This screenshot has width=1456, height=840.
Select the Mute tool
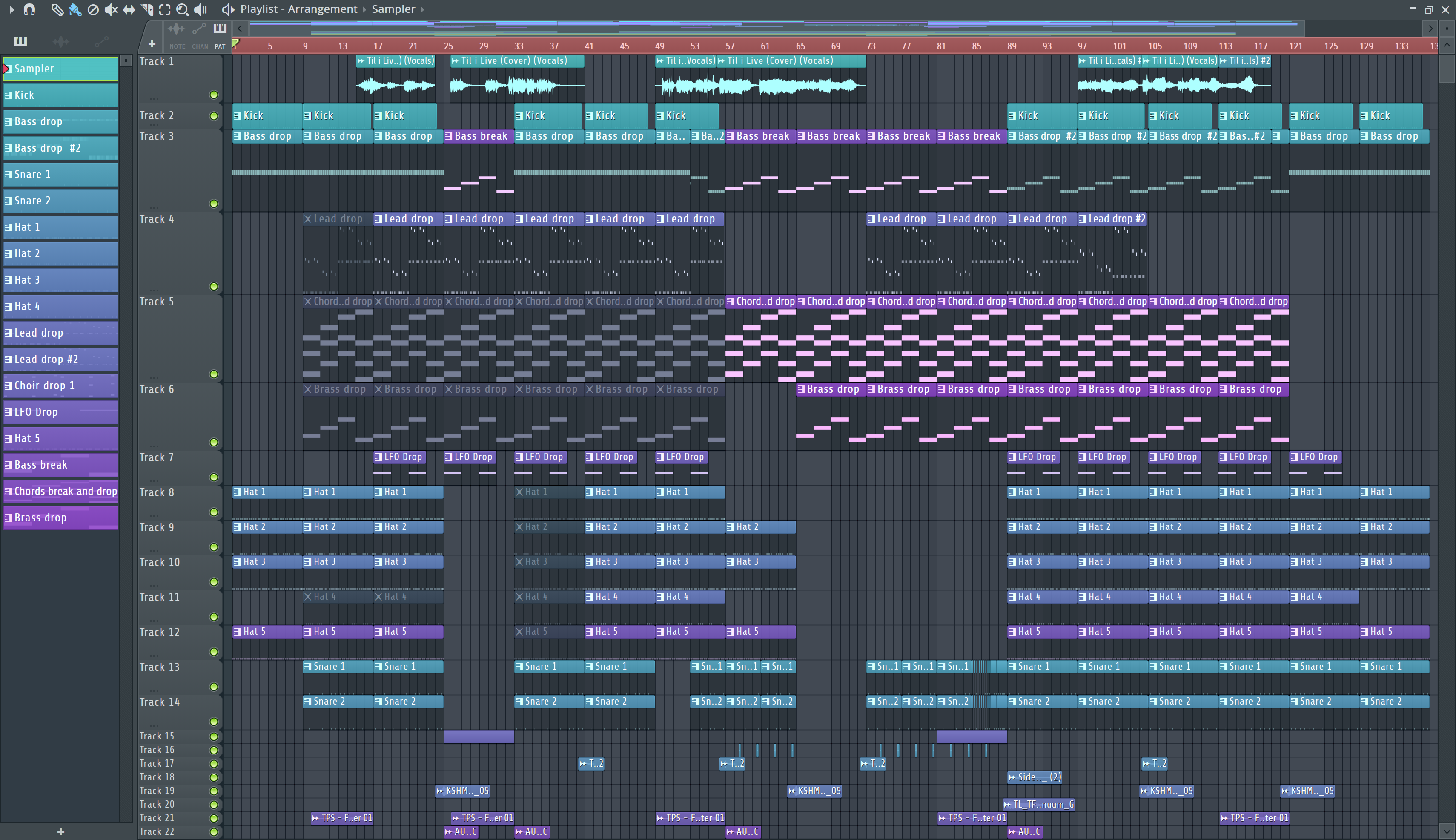(111, 9)
